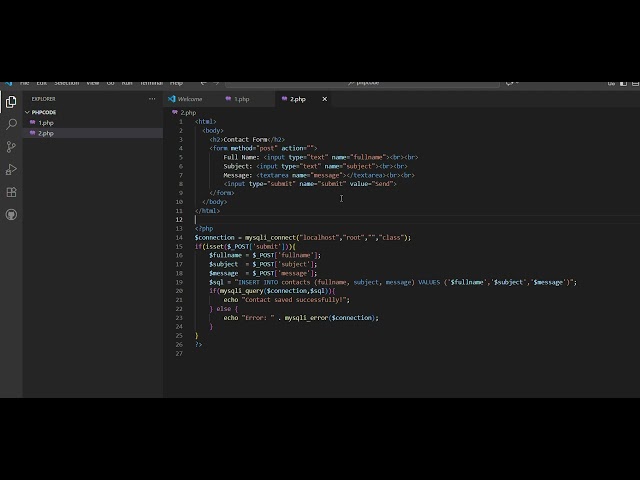Open 1.php in the Explorer tree
Screen dimensions: 640x480
click(x=46, y=123)
